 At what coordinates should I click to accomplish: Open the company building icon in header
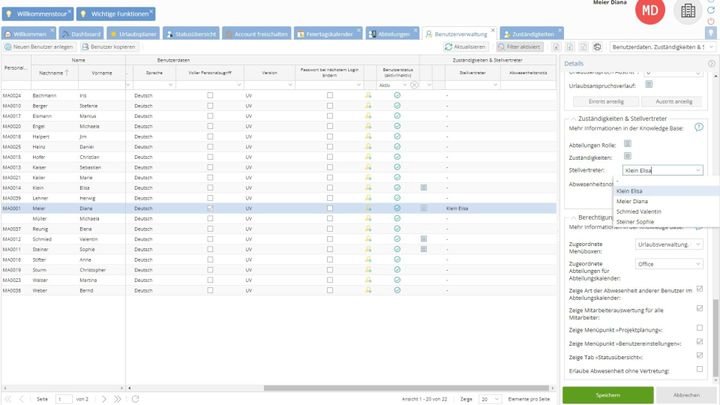[x=687, y=11]
